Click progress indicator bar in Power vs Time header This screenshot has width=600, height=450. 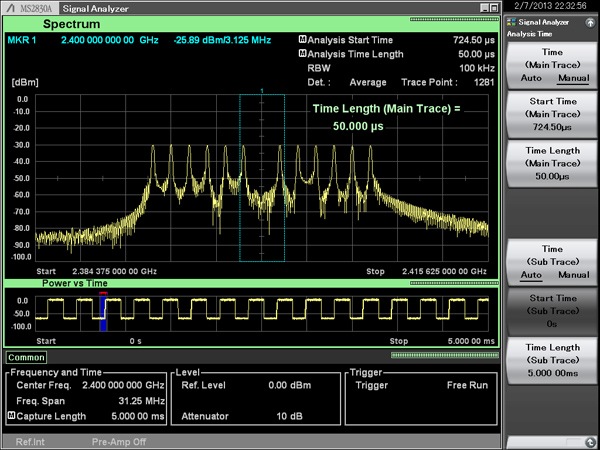(454, 283)
